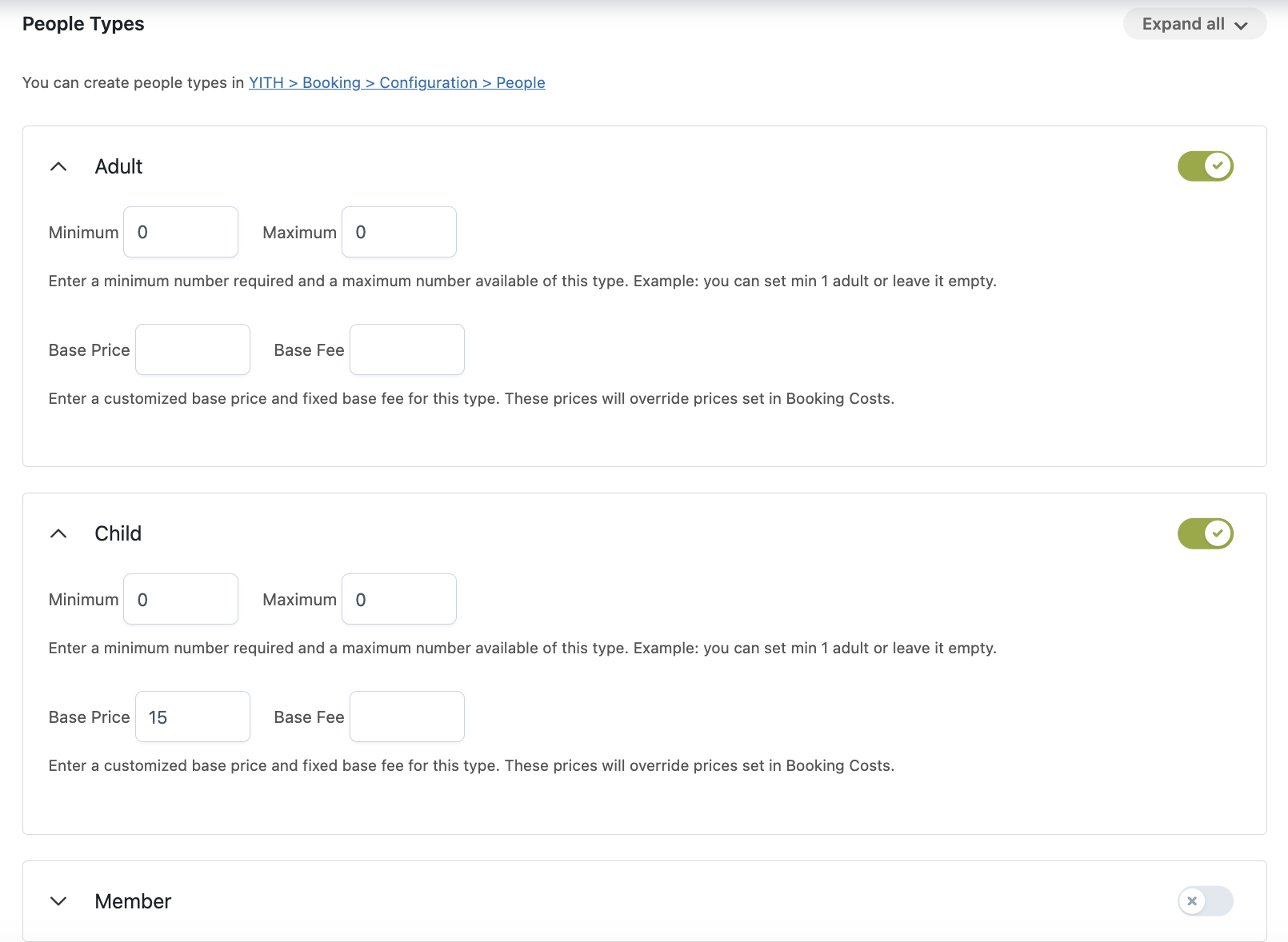Focus the Adult Maximum field
Viewport: 1288px width, 942px height.
tap(399, 232)
